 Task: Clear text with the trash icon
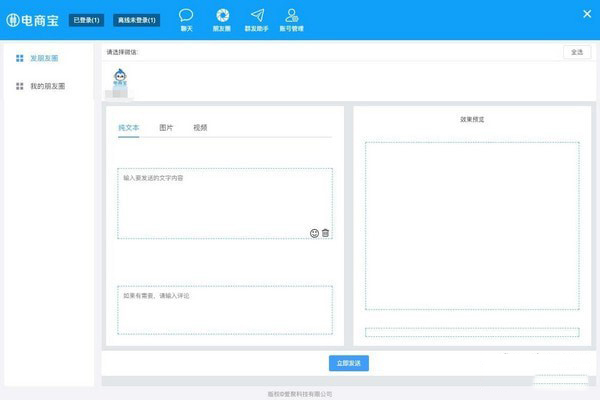[325, 233]
